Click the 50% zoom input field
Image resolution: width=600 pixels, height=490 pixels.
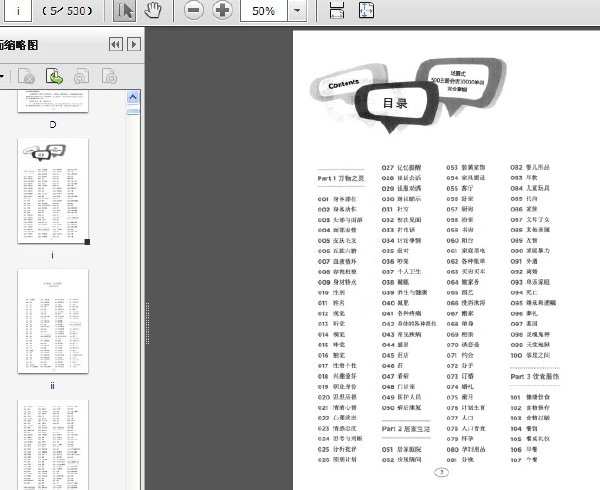(264, 11)
